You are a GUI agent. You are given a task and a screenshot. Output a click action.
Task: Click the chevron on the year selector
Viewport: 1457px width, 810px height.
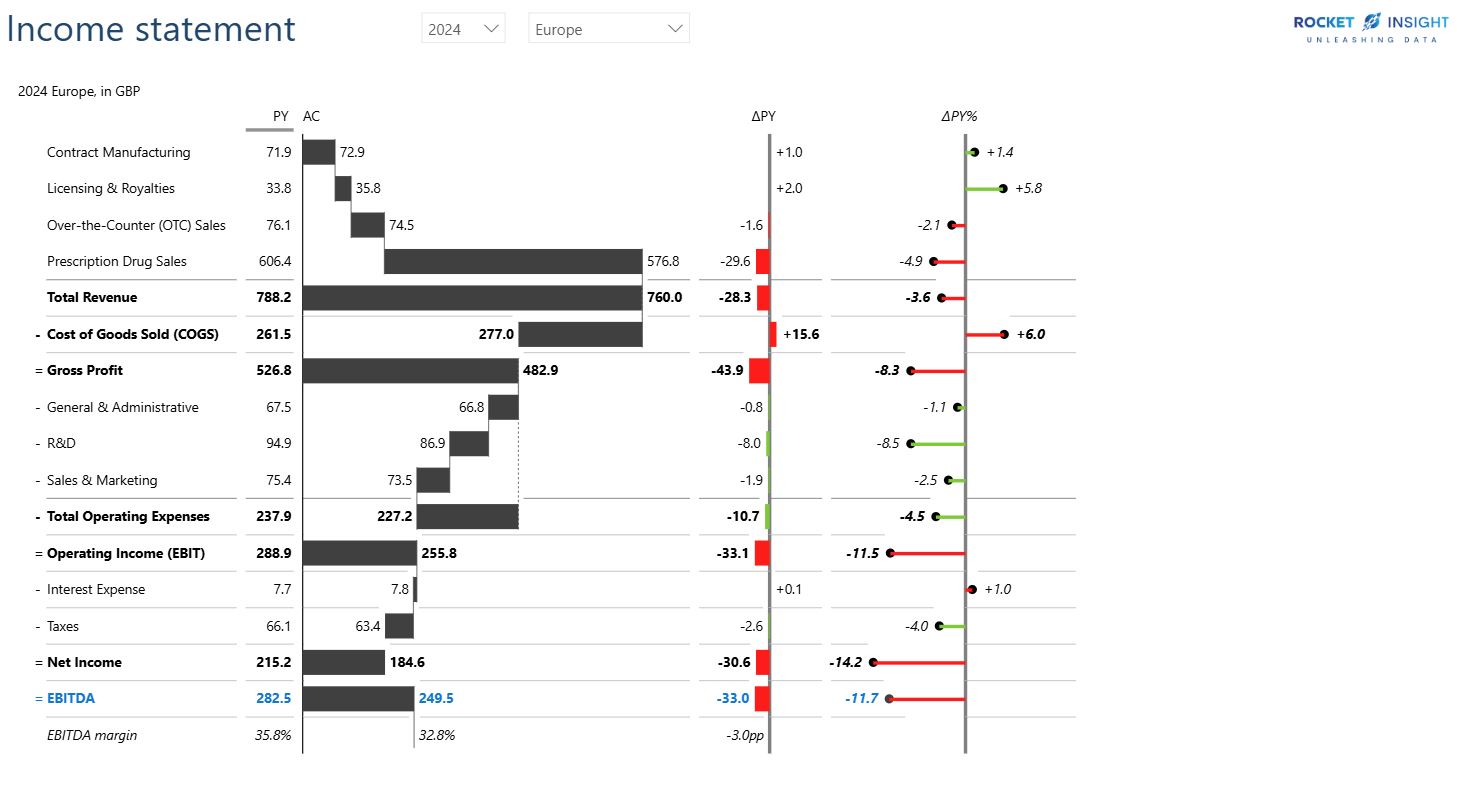pos(493,28)
